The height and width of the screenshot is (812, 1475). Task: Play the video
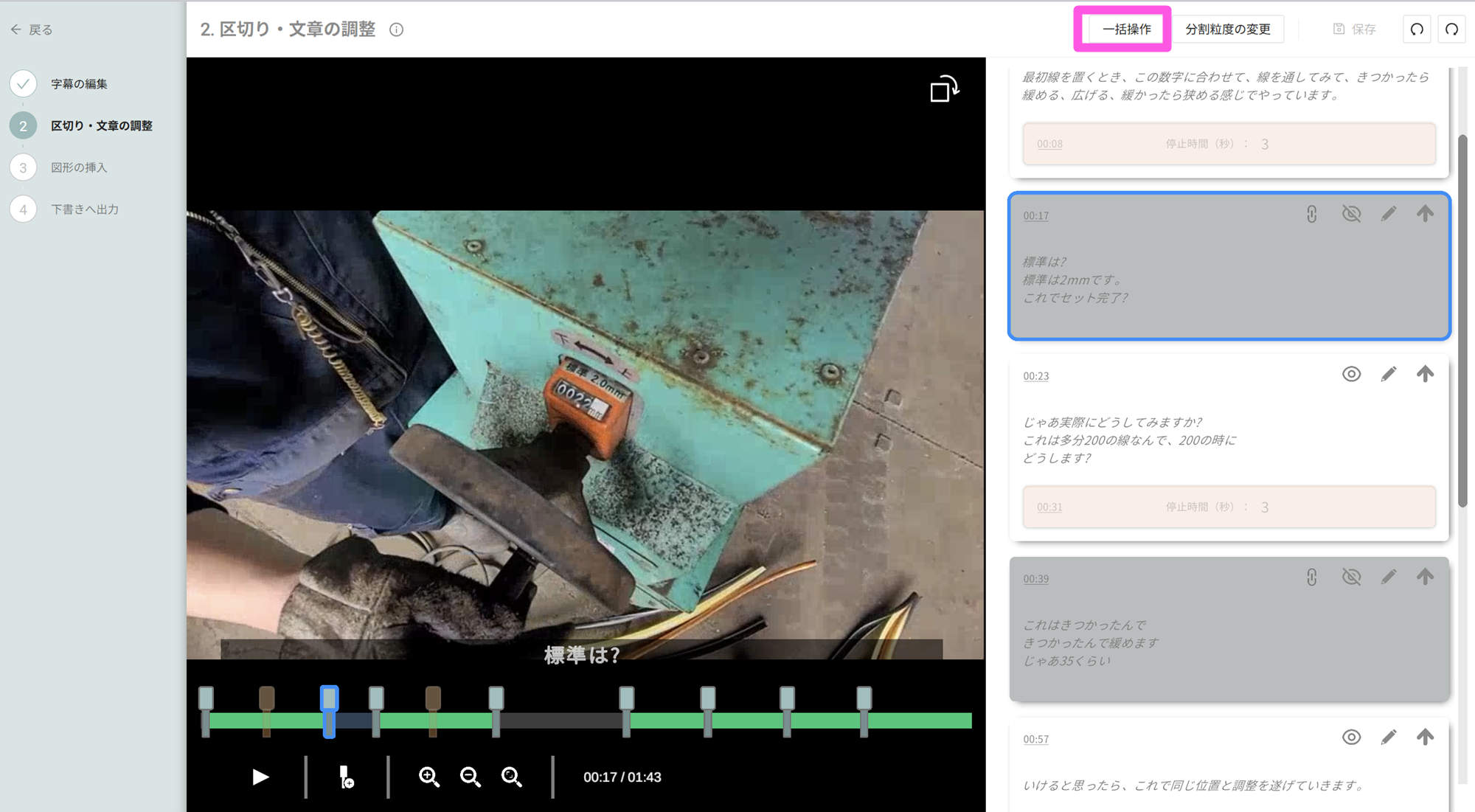(x=260, y=777)
